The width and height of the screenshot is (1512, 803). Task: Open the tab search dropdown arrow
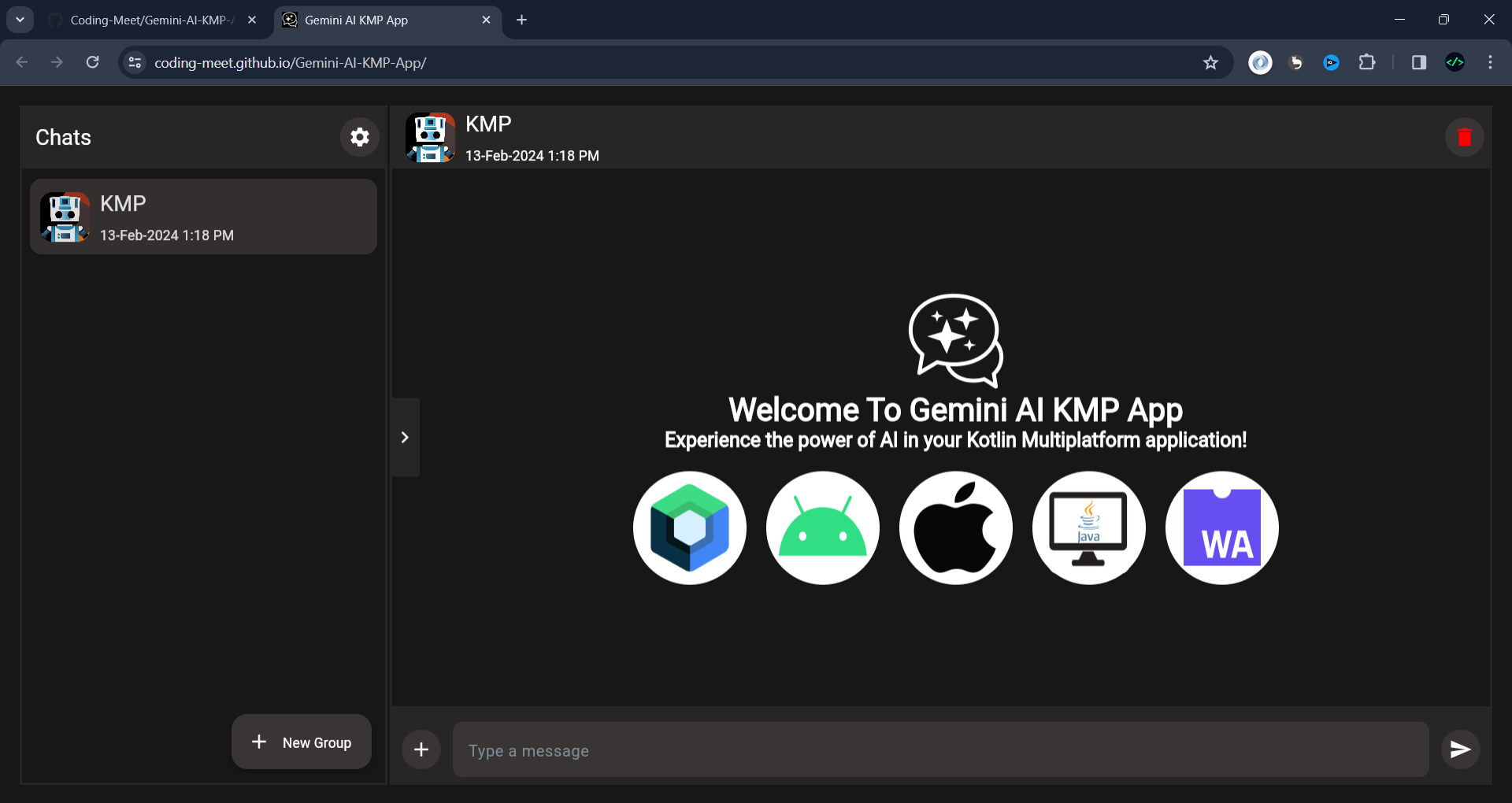pyautogui.click(x=20, y=20)
